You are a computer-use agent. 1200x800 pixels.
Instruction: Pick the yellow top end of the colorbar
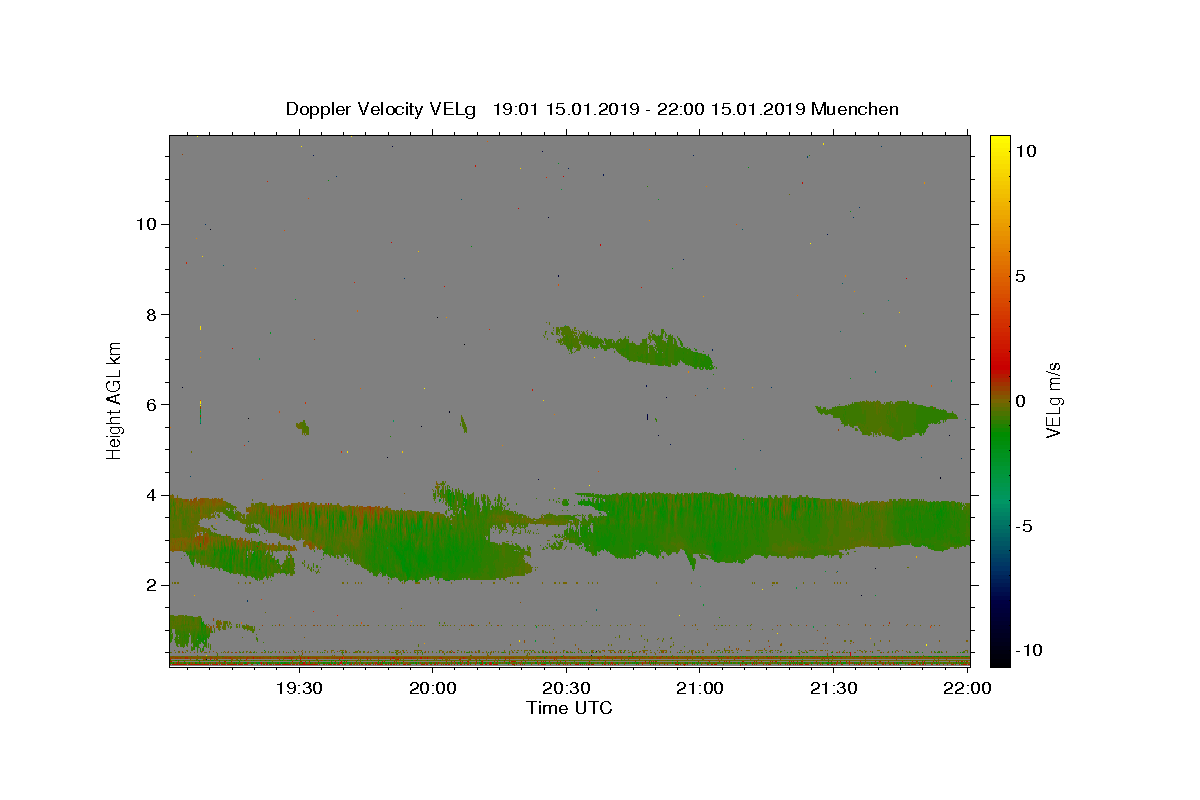pos(999,142)
